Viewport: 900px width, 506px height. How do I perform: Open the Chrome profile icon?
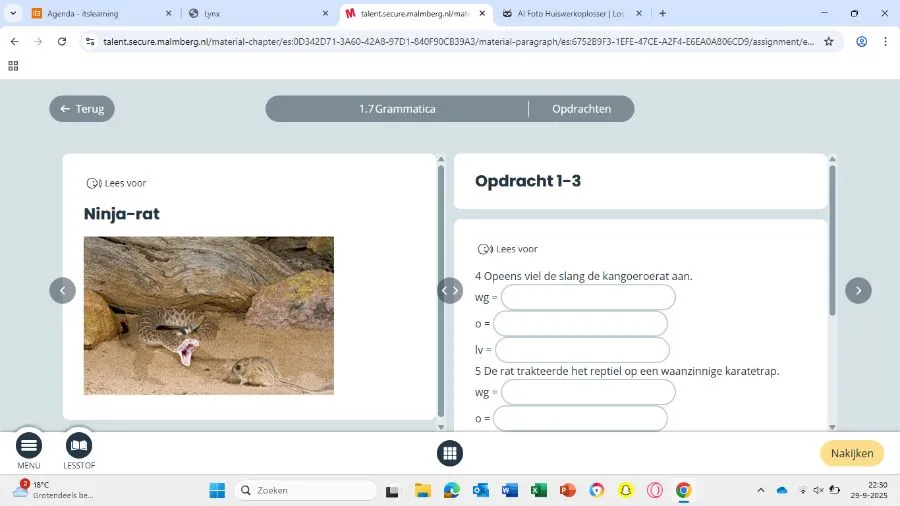tap(862, 41)
